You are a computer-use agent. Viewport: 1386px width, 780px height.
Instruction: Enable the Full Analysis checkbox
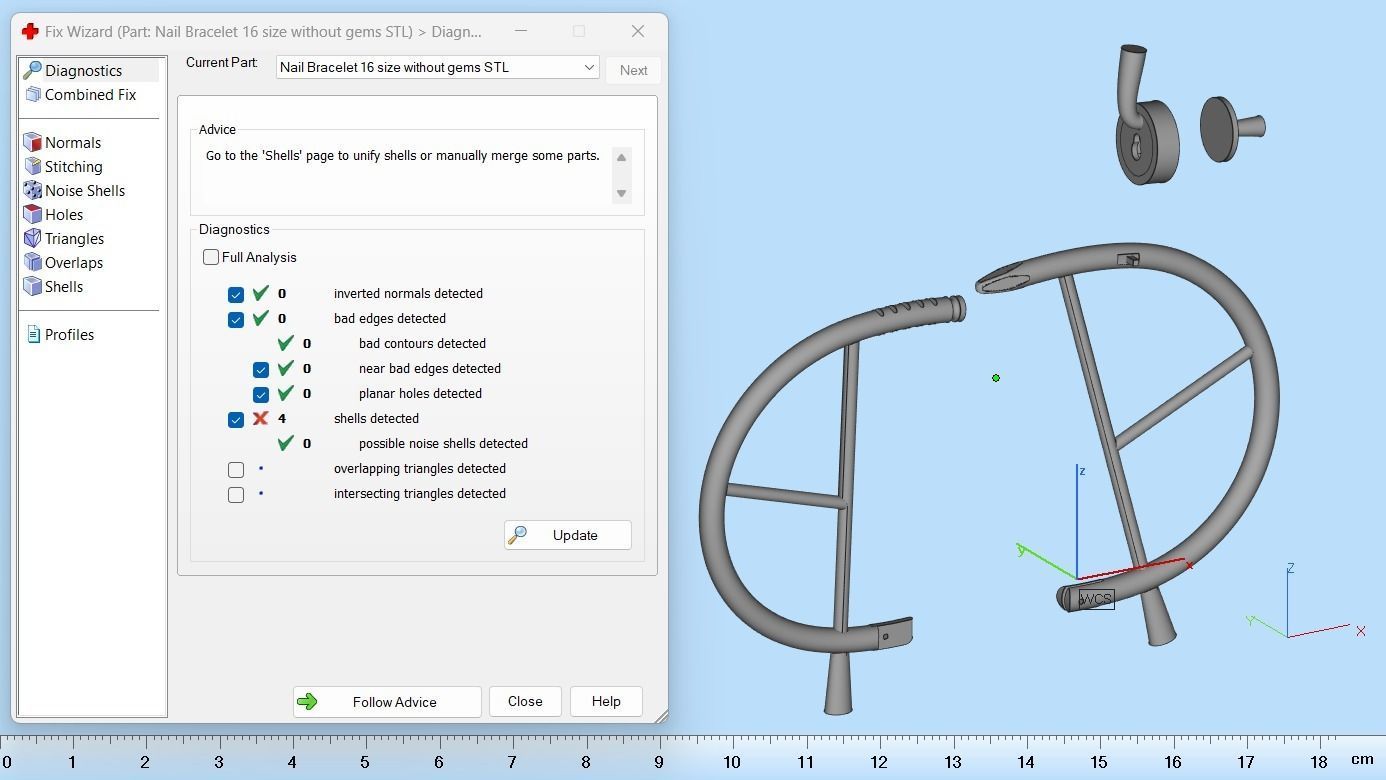click(211, 257)
